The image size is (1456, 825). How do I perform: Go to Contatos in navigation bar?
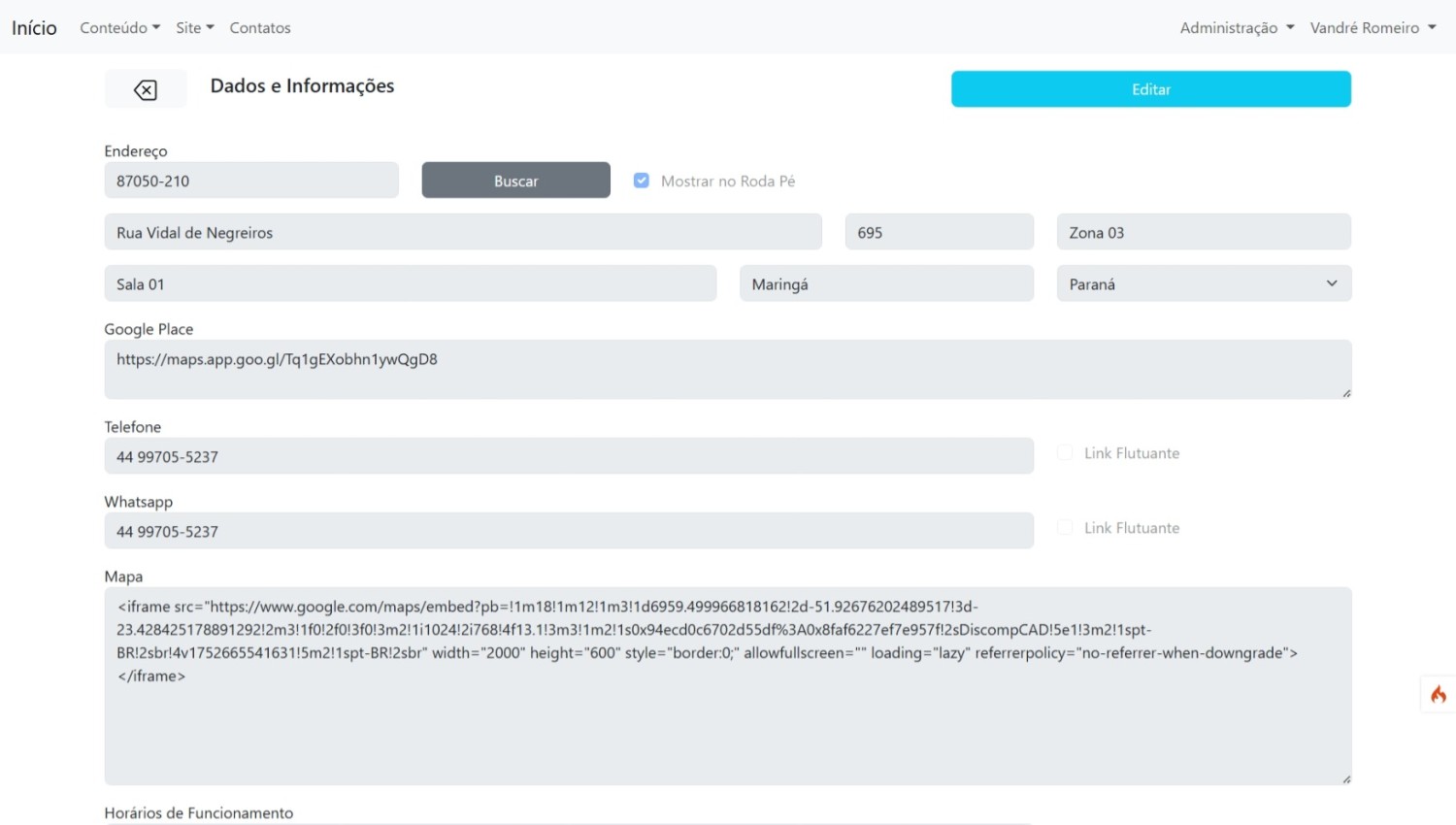[260, 28]
